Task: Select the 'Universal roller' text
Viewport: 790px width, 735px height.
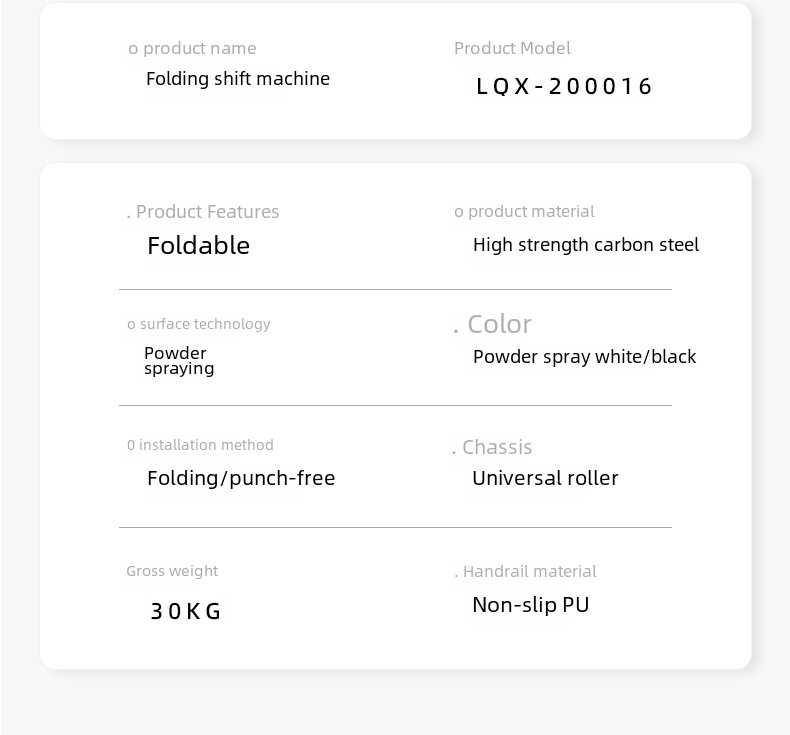Action: point(545,478)
